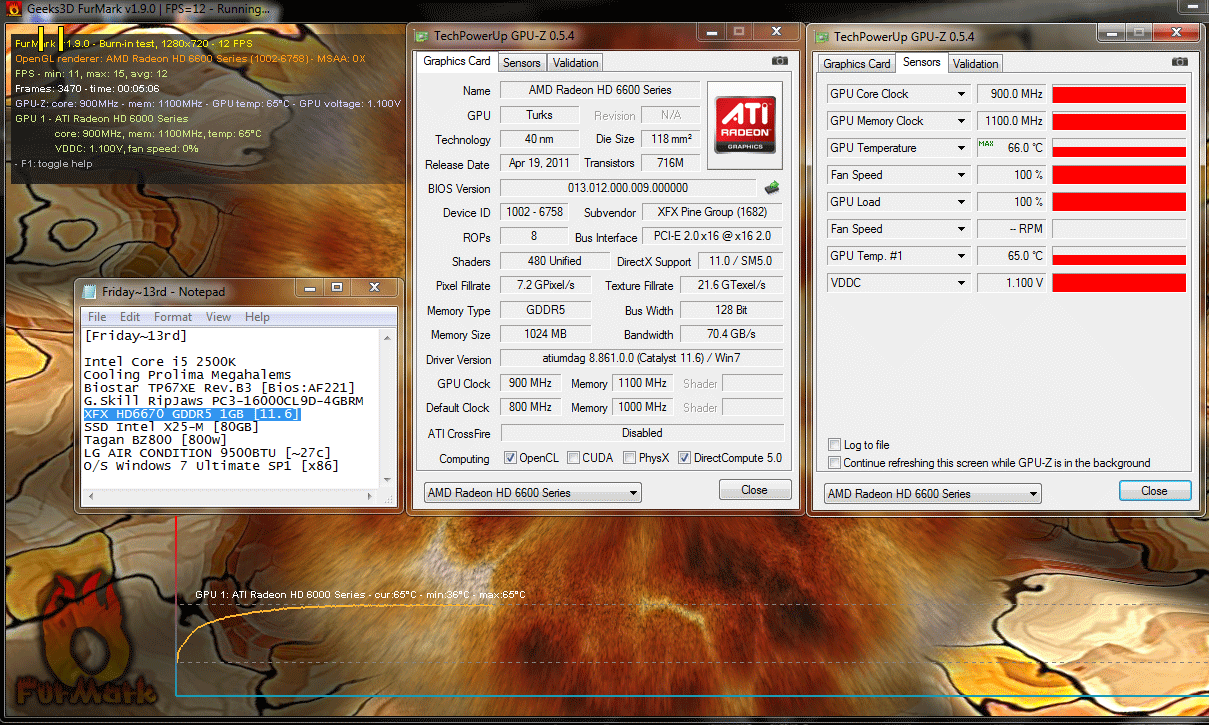The image size is (1209, 725).
Task: Click the Notepad vertical scrollbar up arrow
Action: (x=389, y=336)
